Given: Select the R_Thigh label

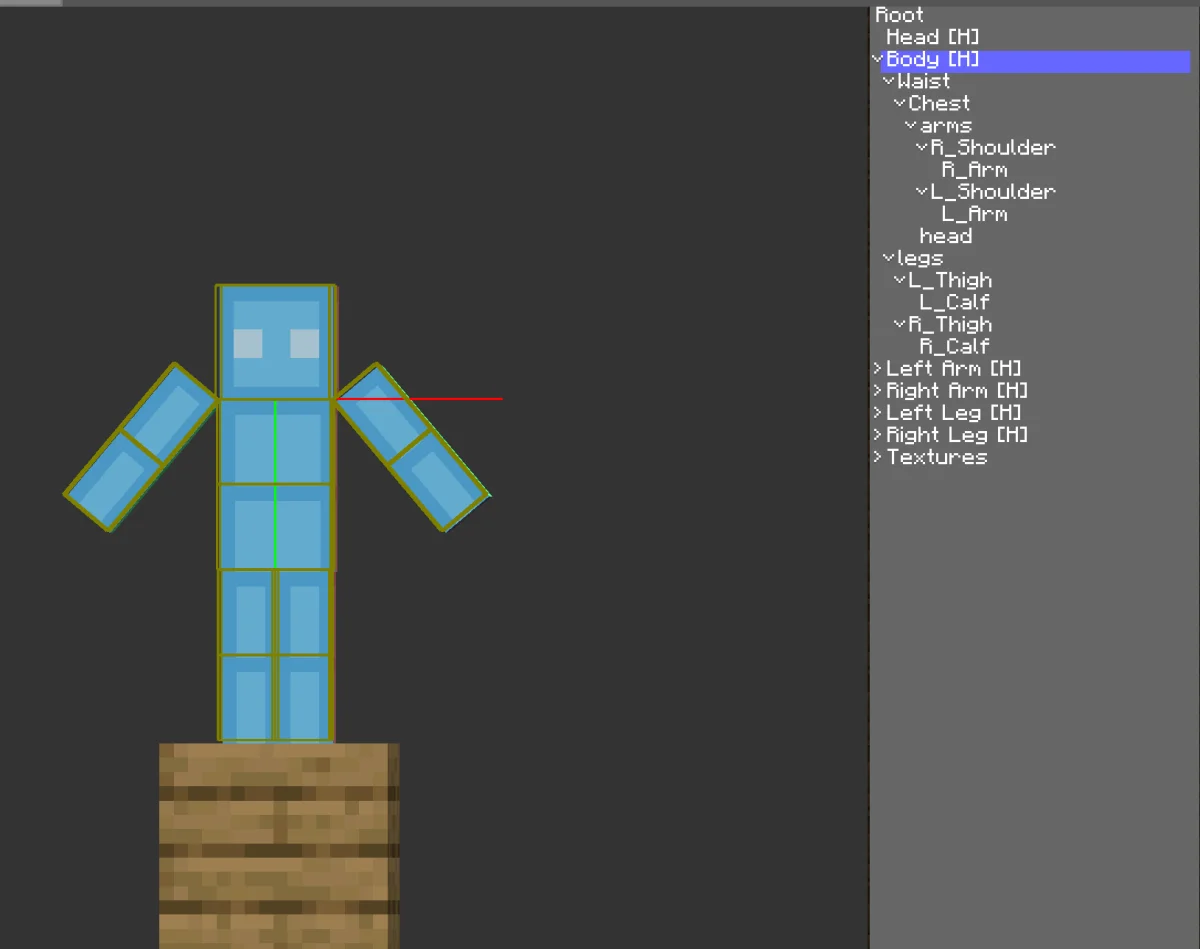Looking at the screenshot, I should (950, 324).
